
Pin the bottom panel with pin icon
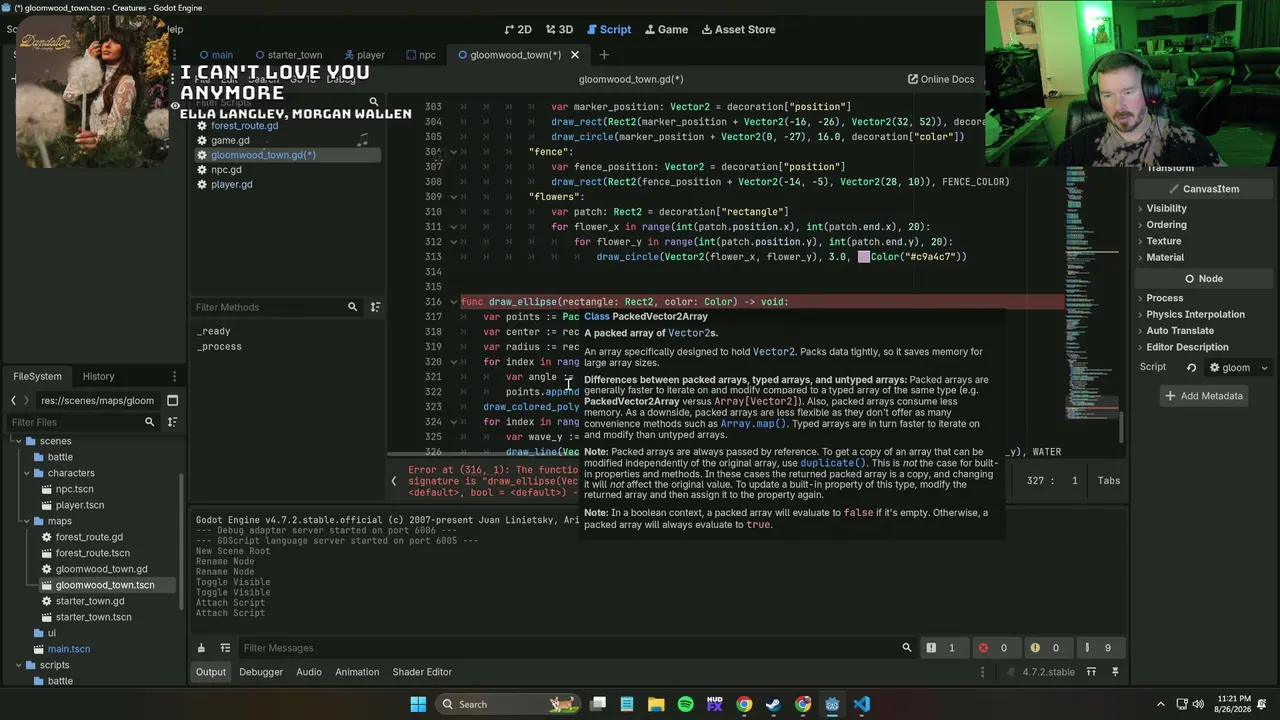1115,672
